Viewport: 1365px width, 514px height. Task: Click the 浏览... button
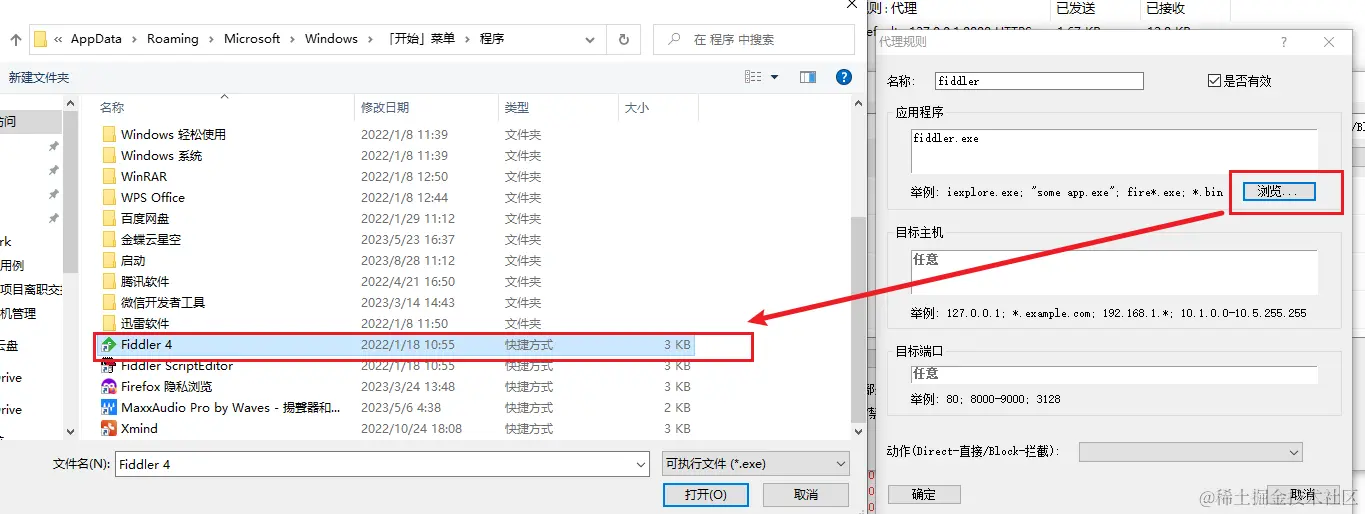tap(1279, 191)
